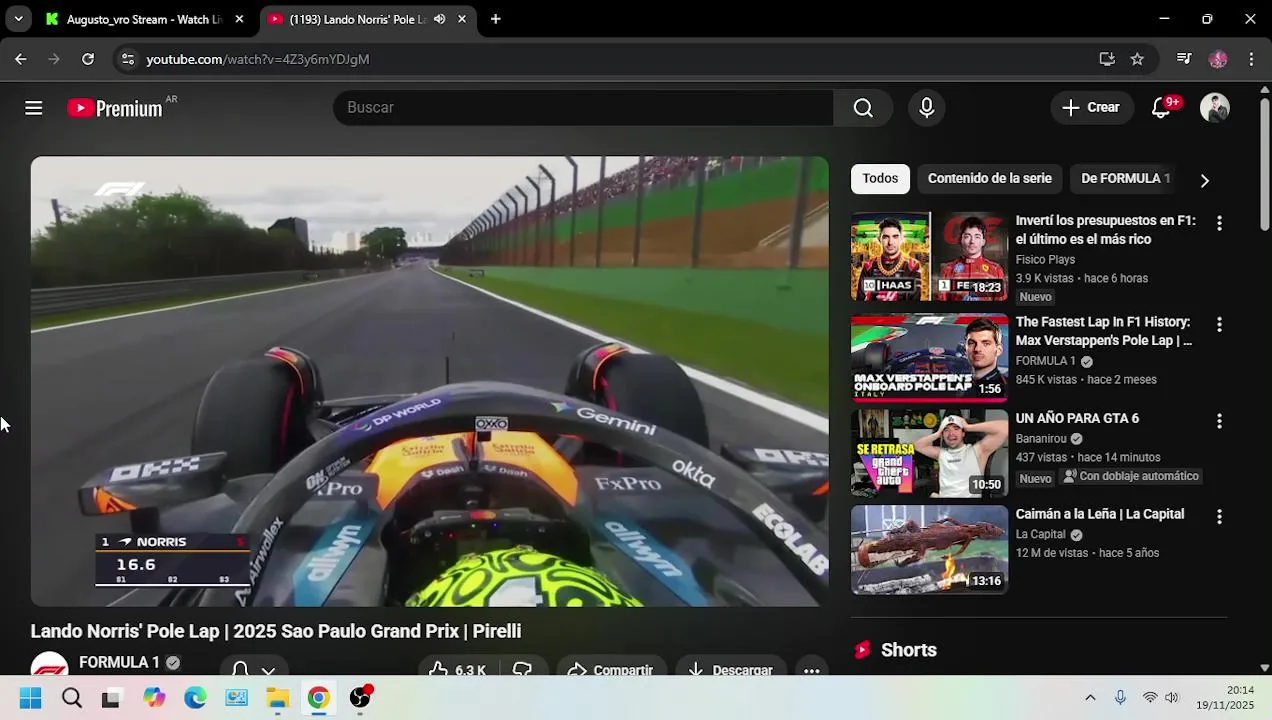1272x720 pixels.
Task: Start voice search with microphone icon
Action: tap(927, 108)
